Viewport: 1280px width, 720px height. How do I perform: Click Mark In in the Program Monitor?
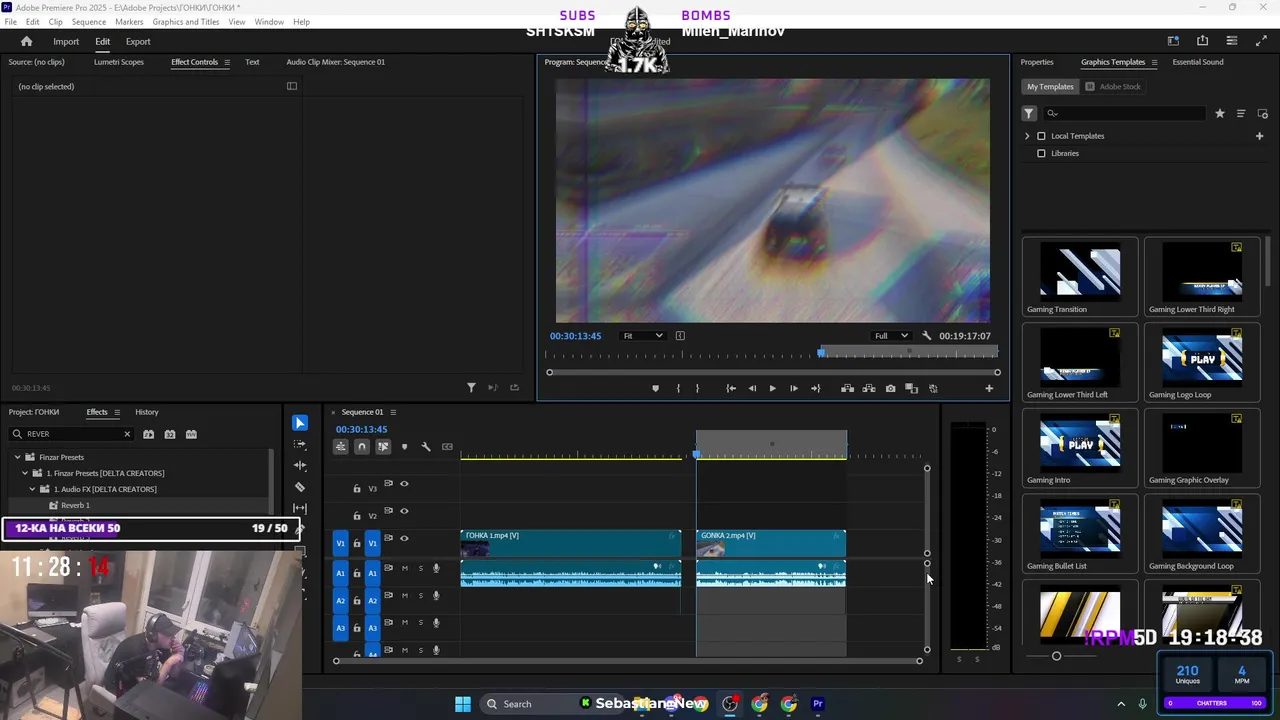tap(678, 388)
